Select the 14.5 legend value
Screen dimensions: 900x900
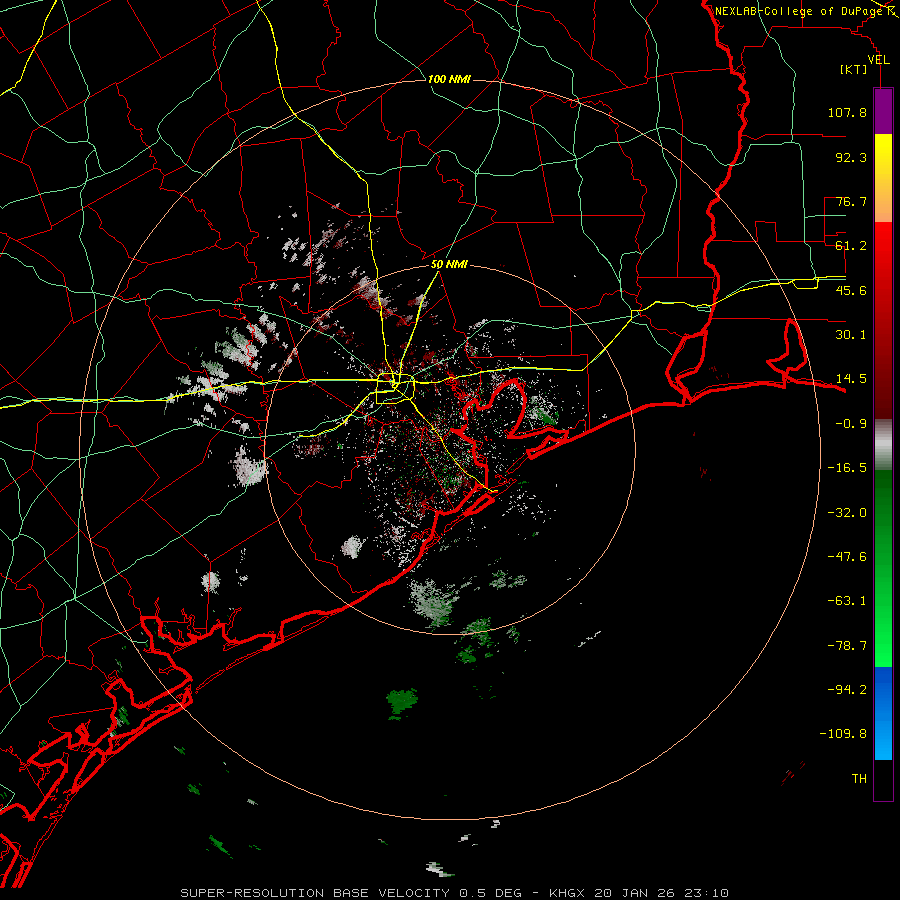click(851, 379)
